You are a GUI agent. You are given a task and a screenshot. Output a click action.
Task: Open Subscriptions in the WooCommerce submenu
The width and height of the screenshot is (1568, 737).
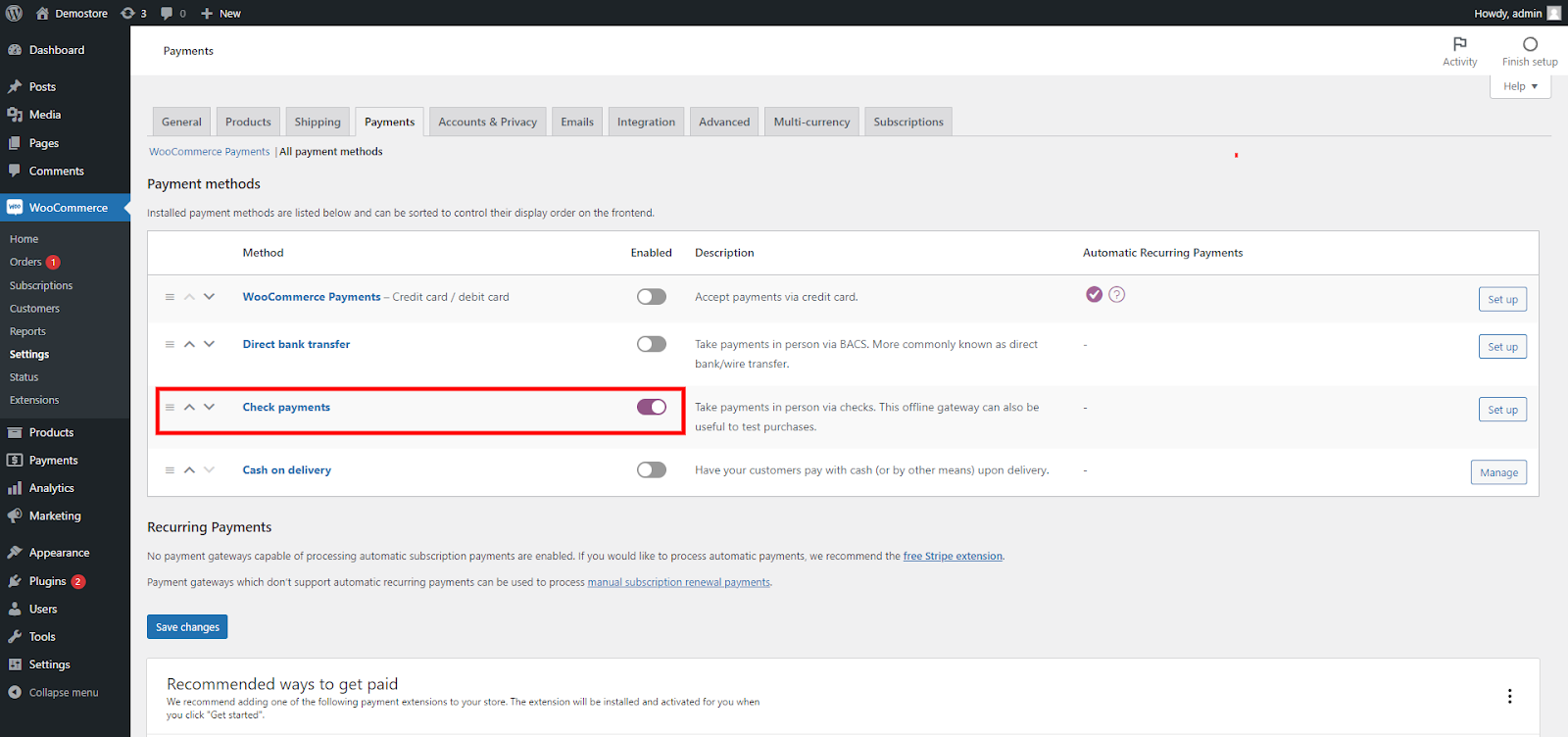click(41, 285)
